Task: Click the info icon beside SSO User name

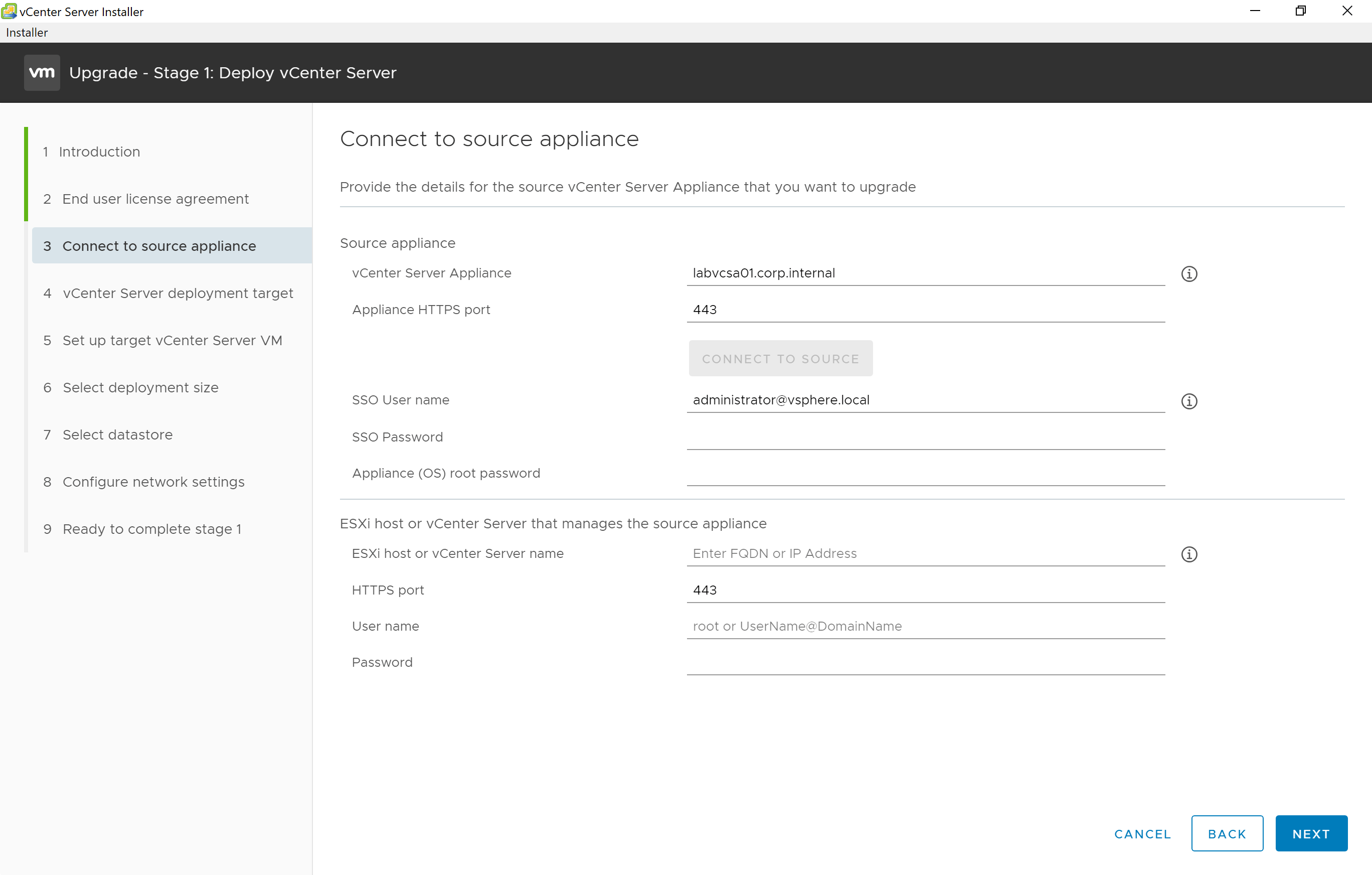Action: pos(1188,401)
